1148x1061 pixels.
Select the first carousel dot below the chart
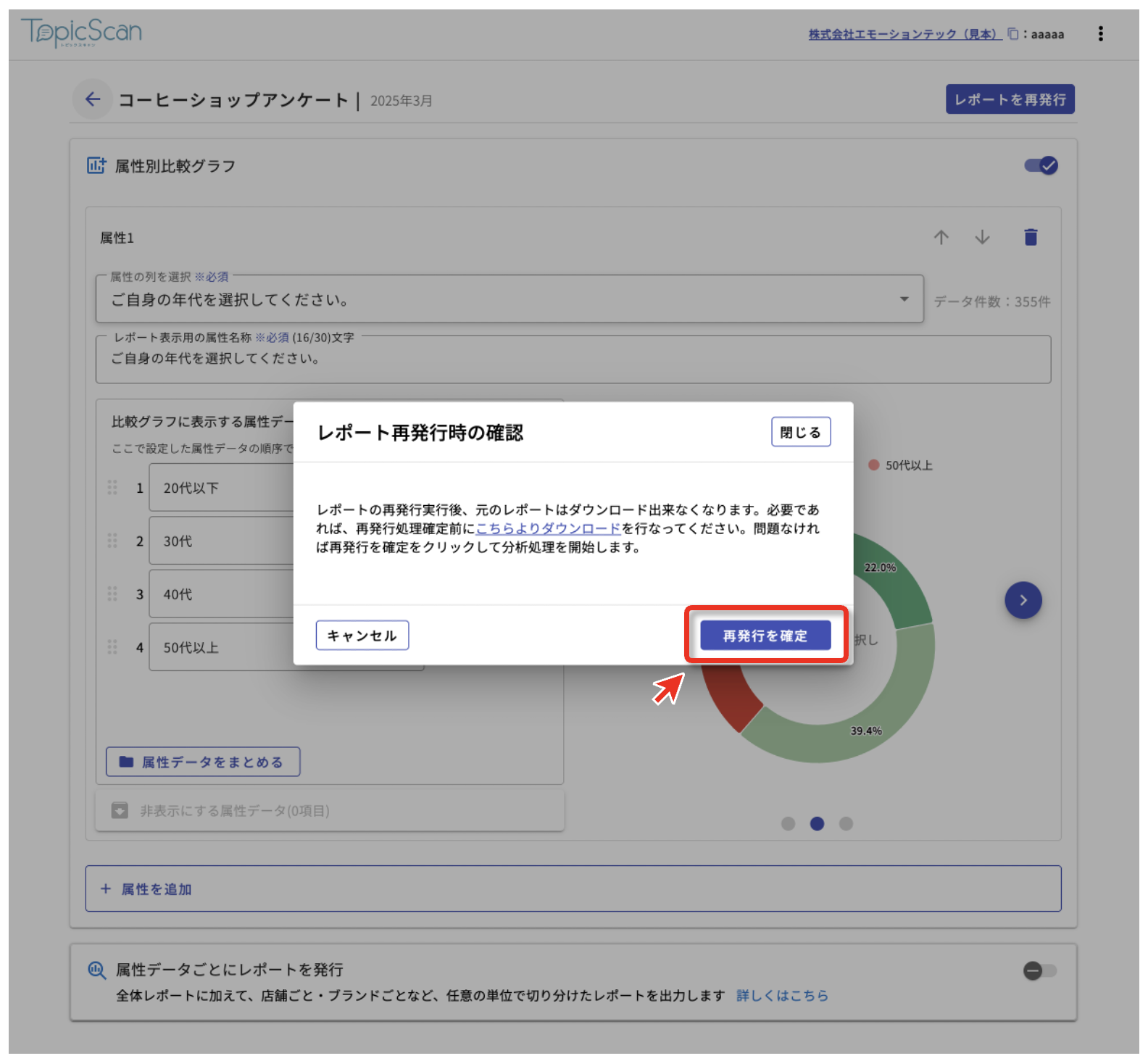(788, 824)
